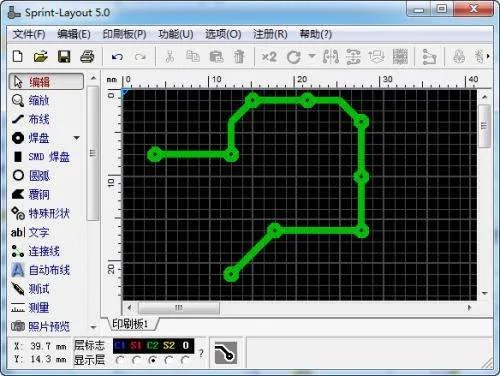Click the red S1 layer label

pos(136,346)
